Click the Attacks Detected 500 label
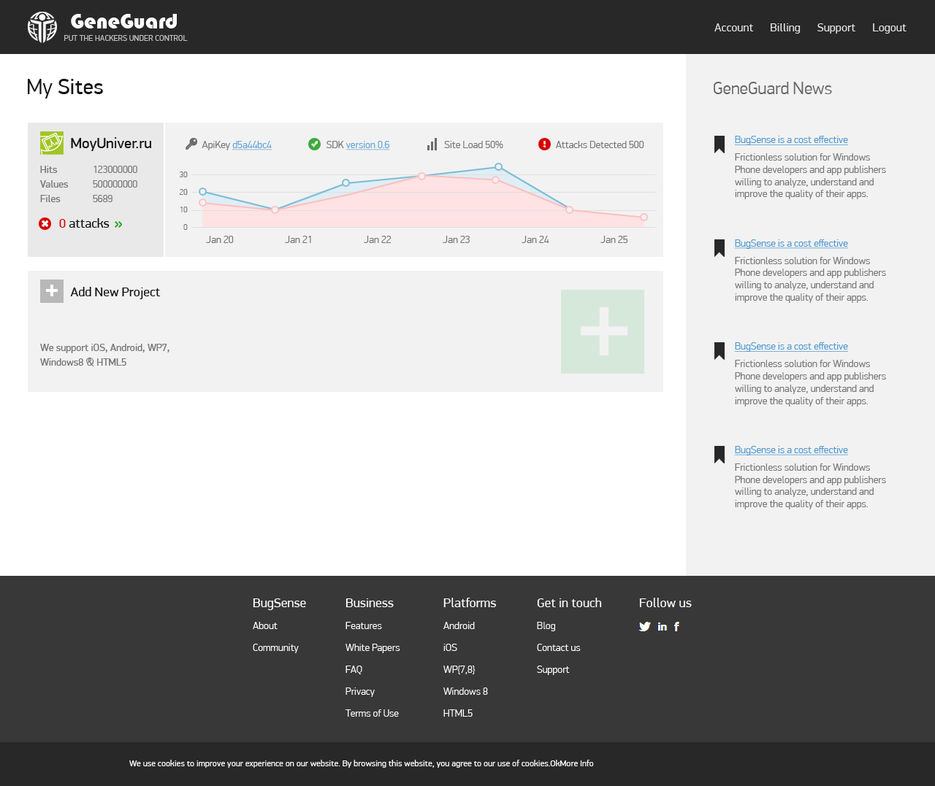This screenshot has width=935, height=786. 599,144
